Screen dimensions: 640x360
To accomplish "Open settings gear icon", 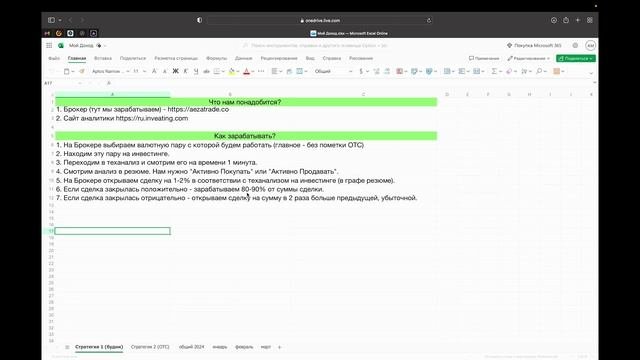I will click(x=575, y=46).
